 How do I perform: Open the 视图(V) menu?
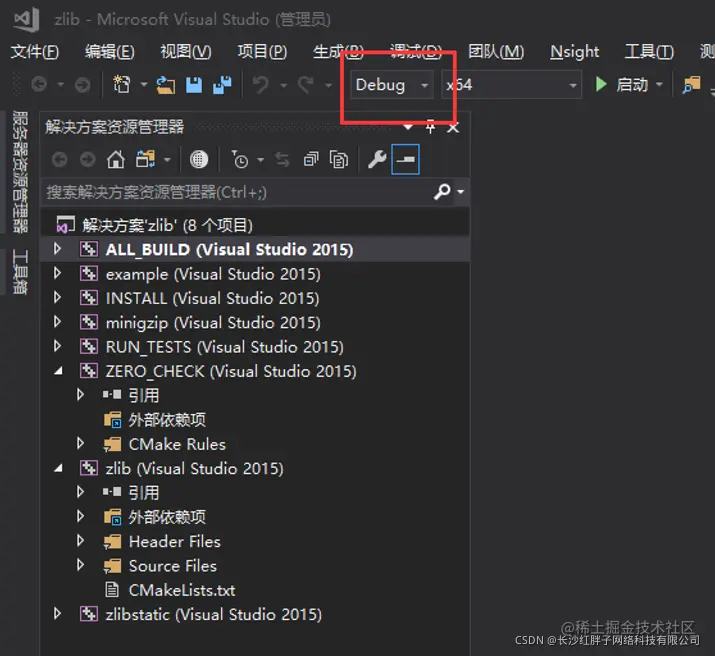[x=186, y=52]
